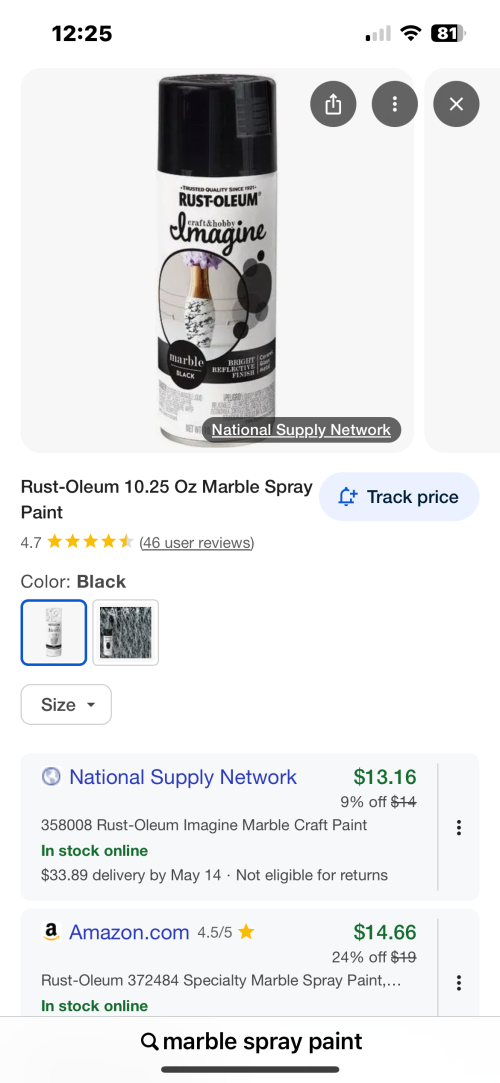Open National Supply Network store listing
The height and width of the screenshot is (1083, 500).
(x=183, y=777)
